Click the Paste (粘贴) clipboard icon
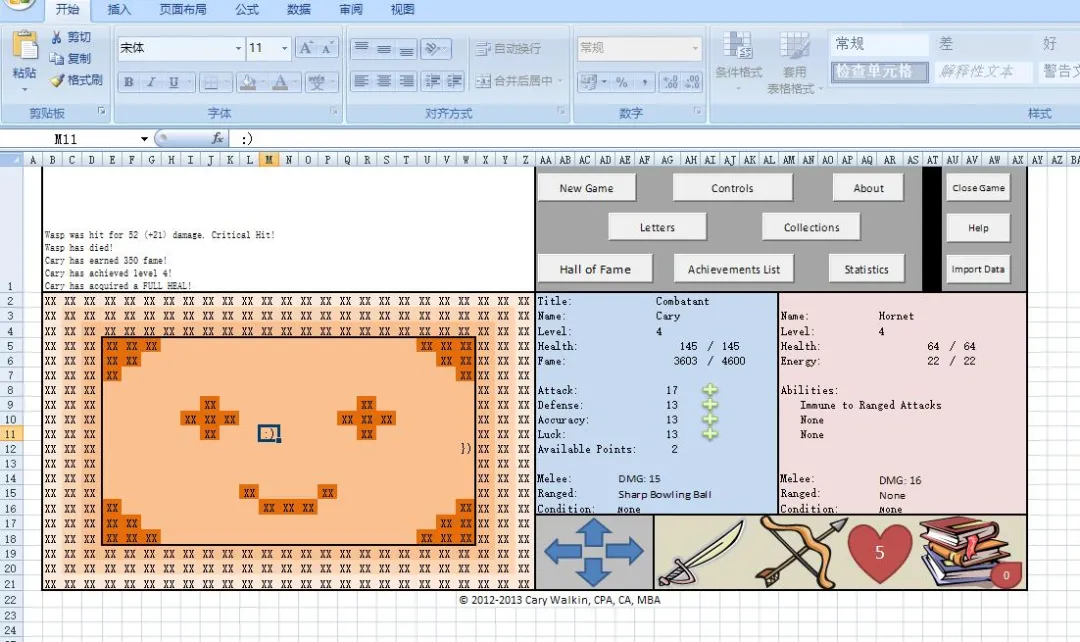Image resolution: width=1080 pixels, height=642 pixels. [25, 47]
